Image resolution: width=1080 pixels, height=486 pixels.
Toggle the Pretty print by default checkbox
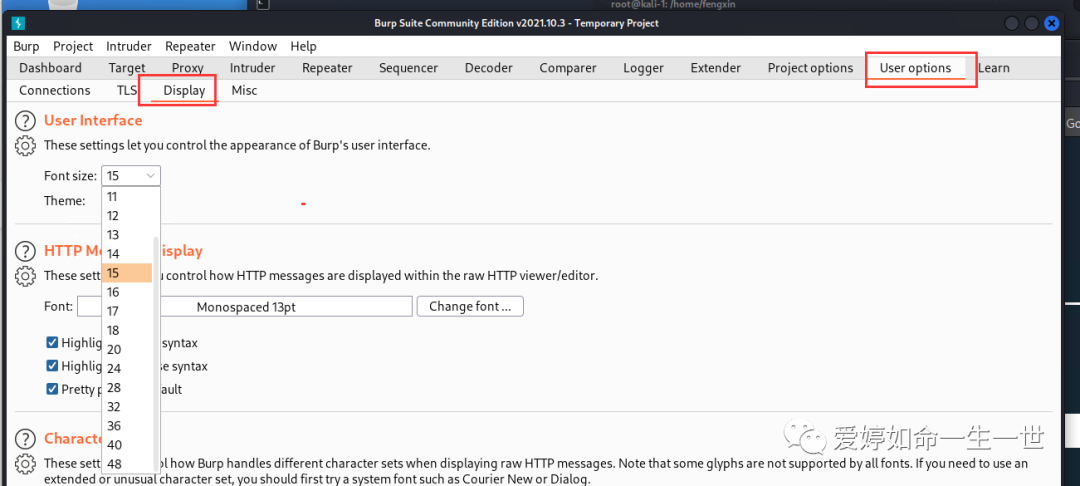tap(52, 389)
